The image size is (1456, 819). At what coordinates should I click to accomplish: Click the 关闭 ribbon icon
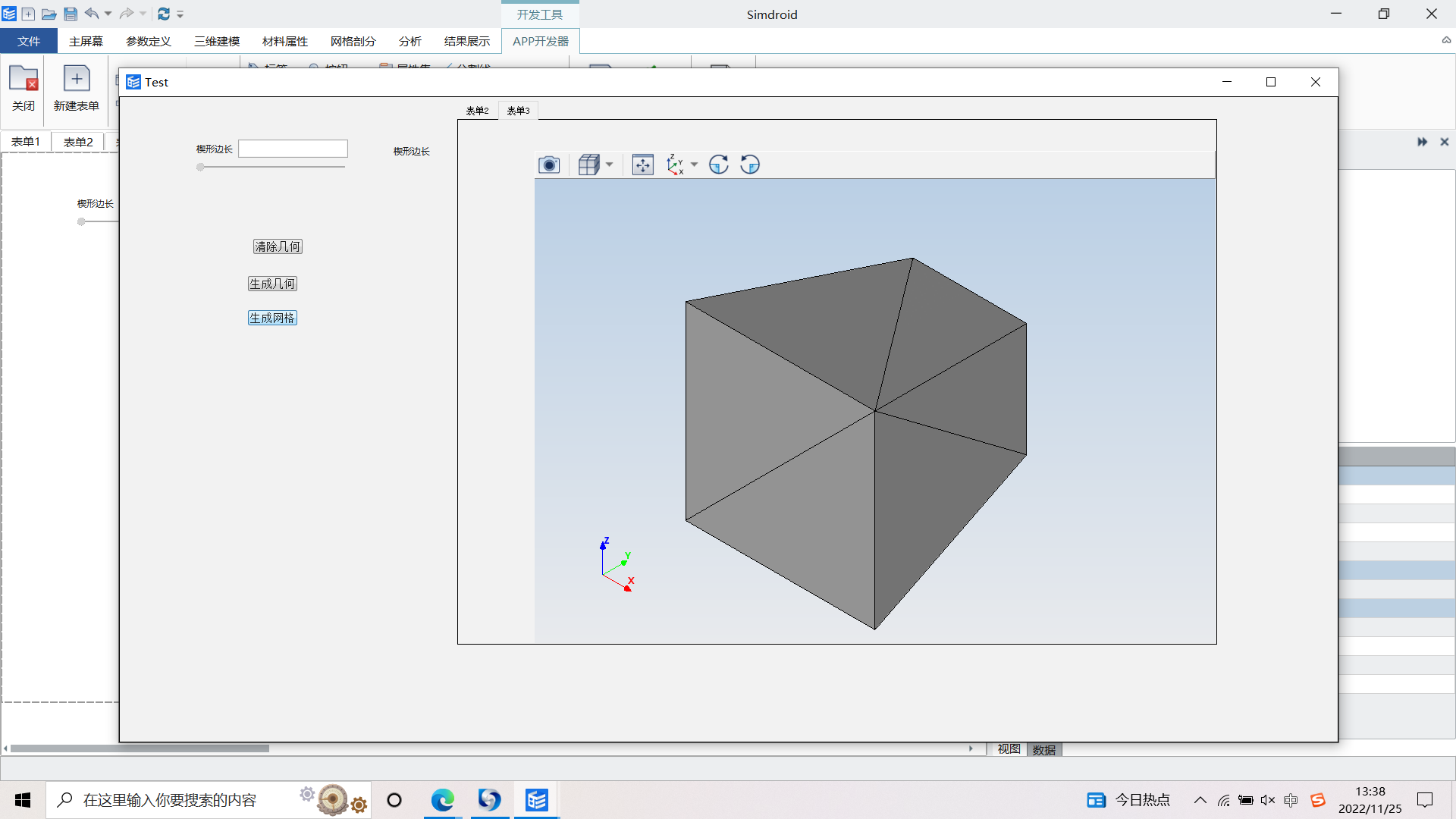coord(24,88)
